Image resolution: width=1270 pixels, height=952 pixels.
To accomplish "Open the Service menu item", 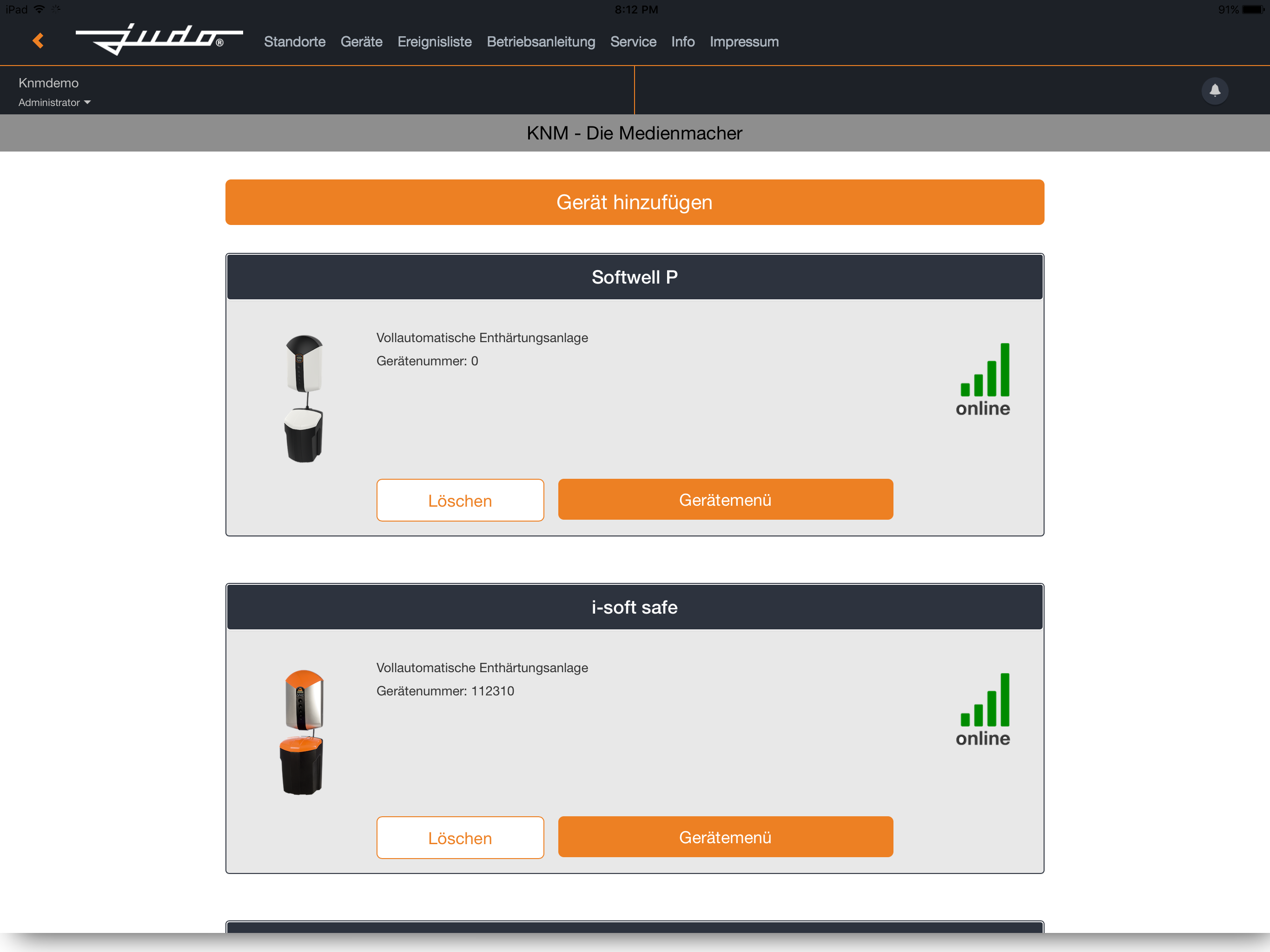I will (x=633, y=42).
